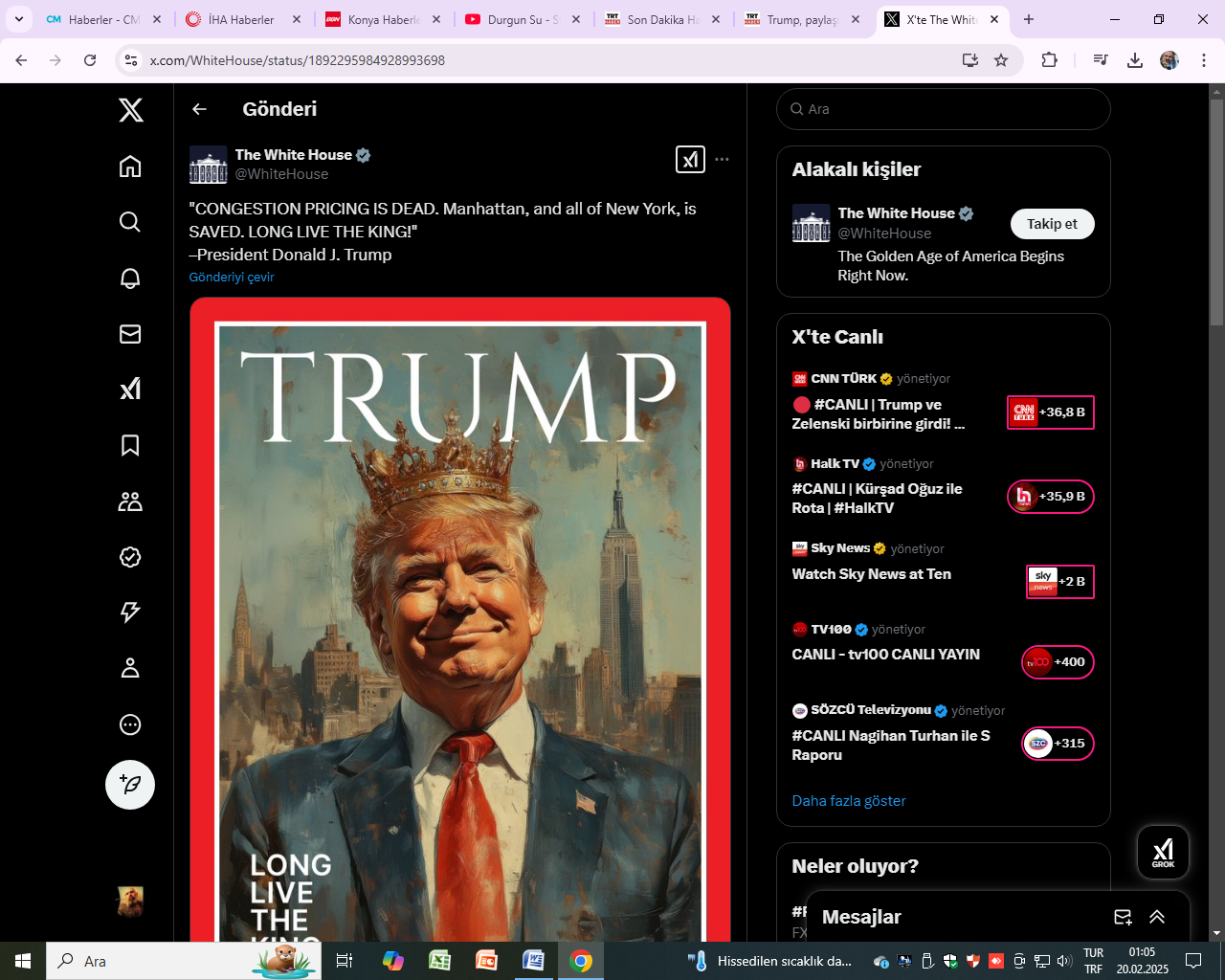Open a new browser tab
This screenshot has height=980, width=1225.
pyautogui.click(x=1029, y=19)
